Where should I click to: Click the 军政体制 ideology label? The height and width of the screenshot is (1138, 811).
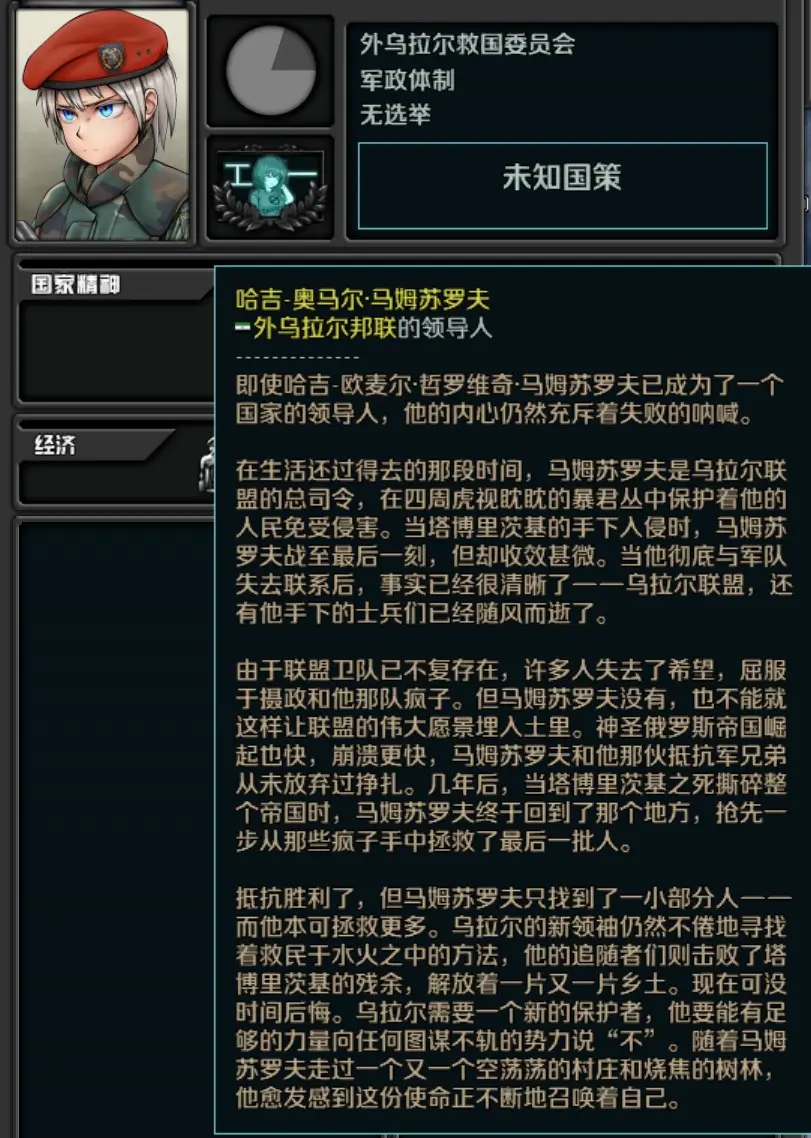(x=407, y=79)
